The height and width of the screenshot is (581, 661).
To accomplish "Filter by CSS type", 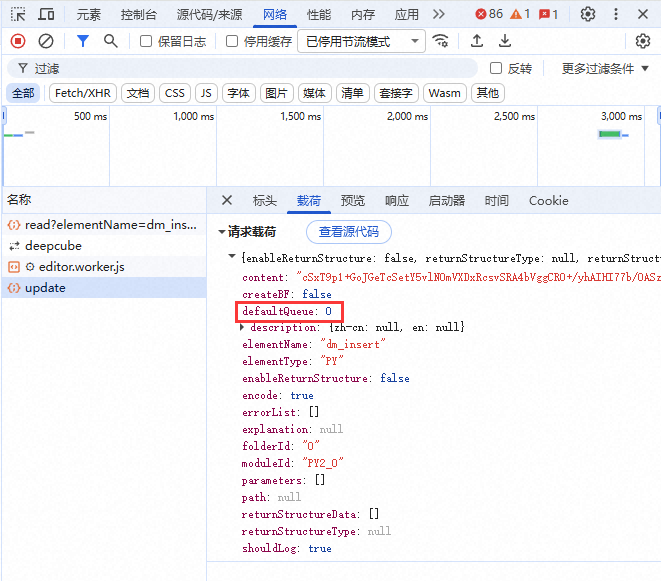I will 175,93.
